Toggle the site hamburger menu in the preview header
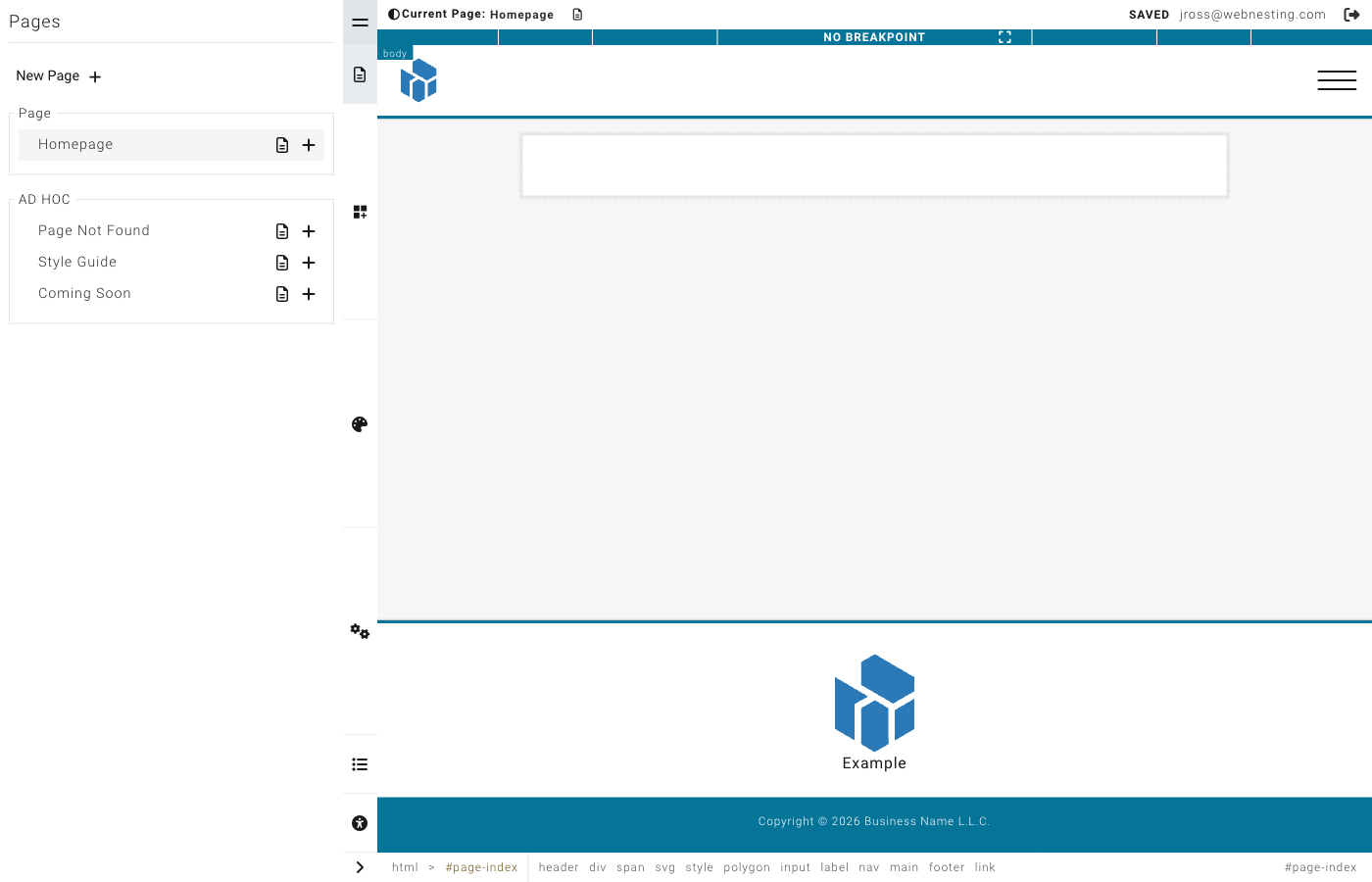1372x882 pixels. tap(1337, 80)
